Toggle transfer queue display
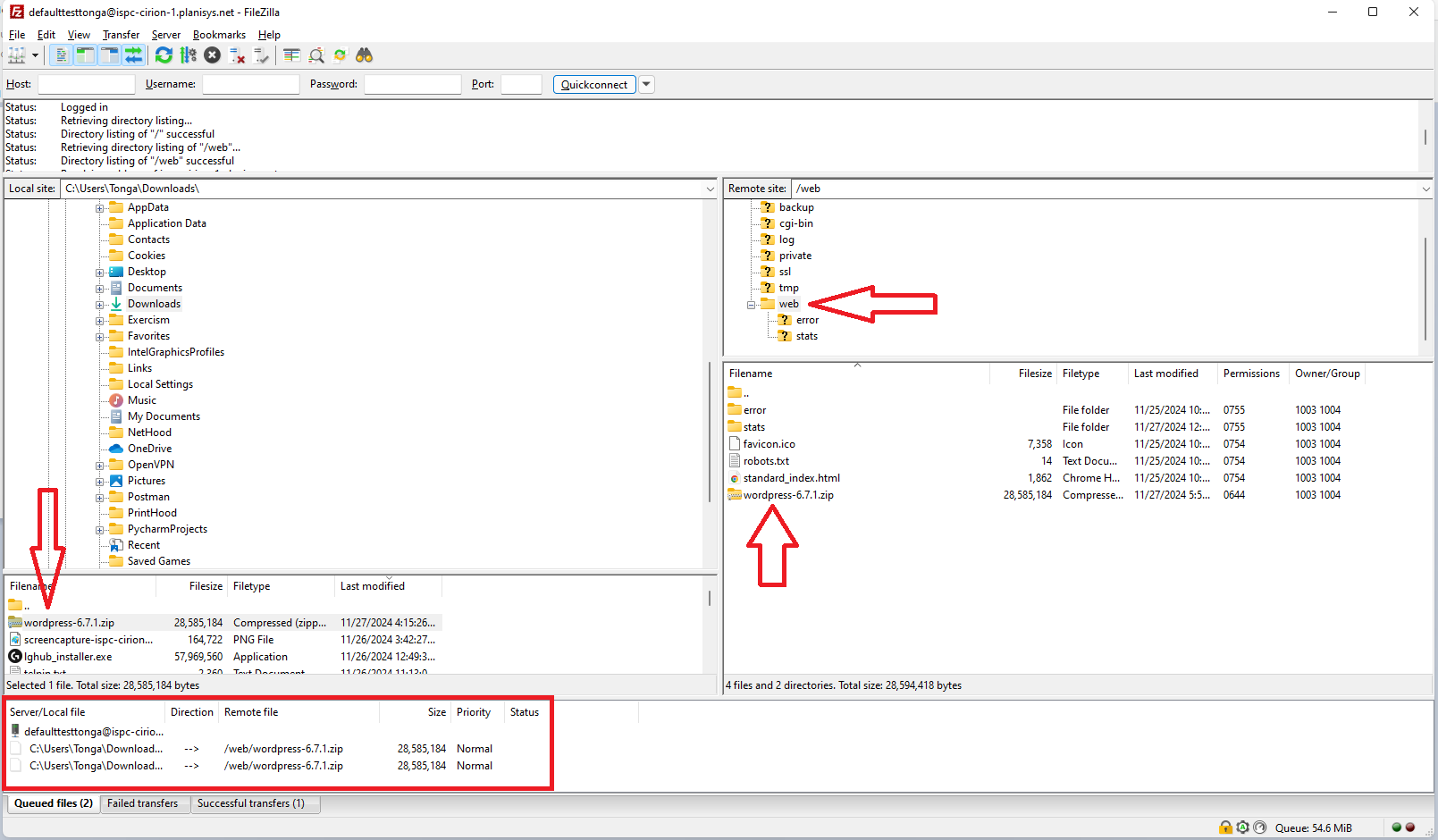The width and height of the screenshot is (1438, 840). pos(133,55)
